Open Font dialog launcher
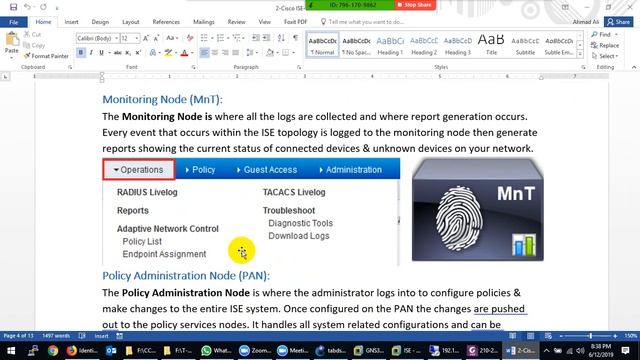The height and width of the screenshot is (360, 640). pyautogui.click(x=193, y=67)
